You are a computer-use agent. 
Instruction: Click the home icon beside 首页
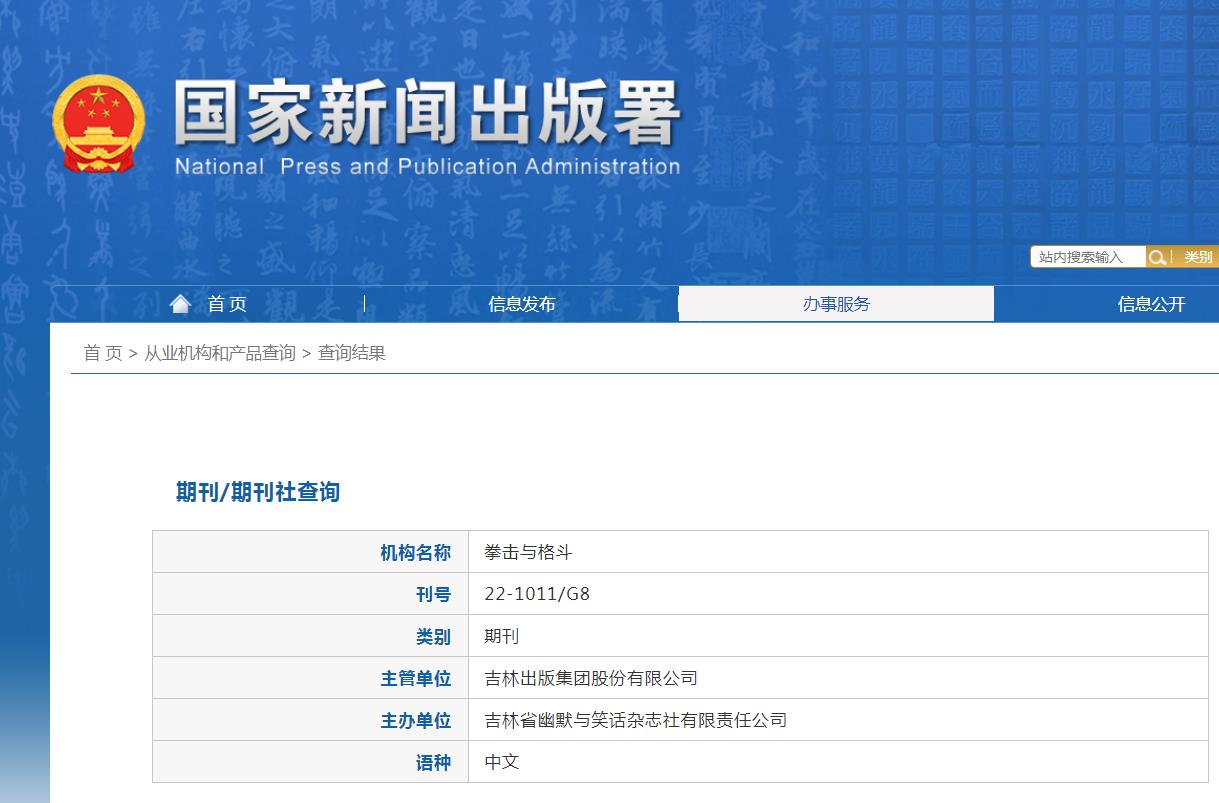(181, 302)
